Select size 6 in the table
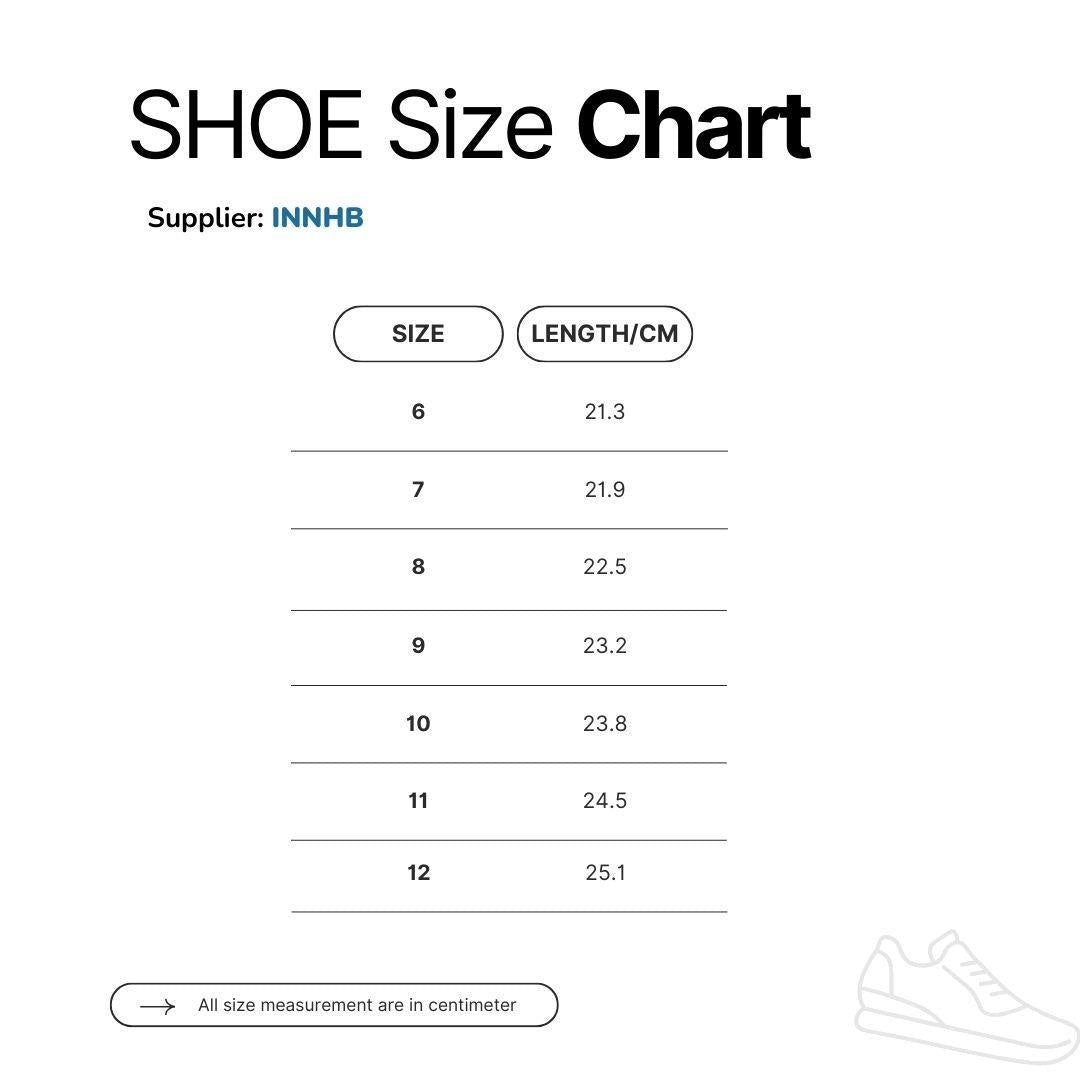The image size is (1080, 1080). point(418,412)
